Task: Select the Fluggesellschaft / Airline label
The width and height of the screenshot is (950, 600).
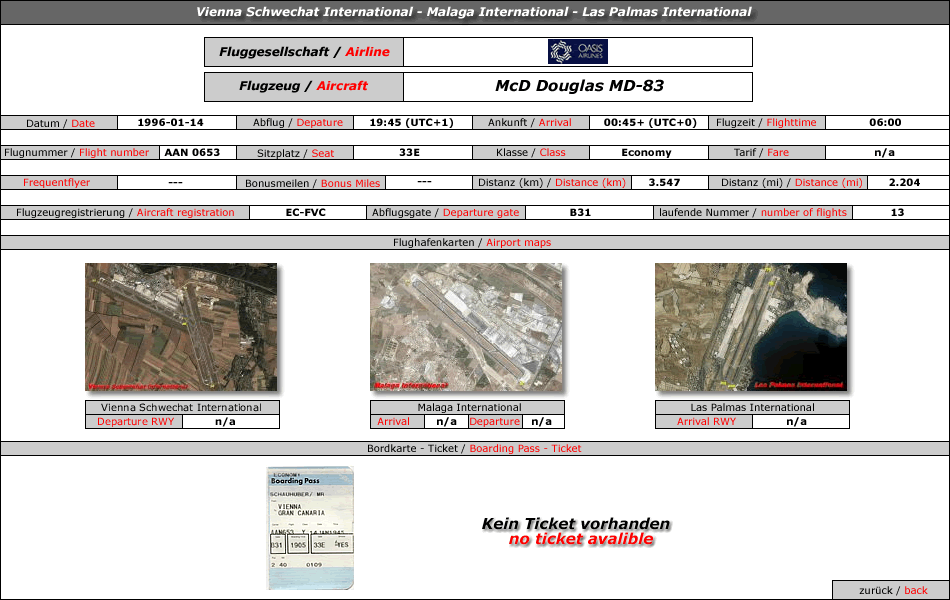Action: click(x=304, y=52)
